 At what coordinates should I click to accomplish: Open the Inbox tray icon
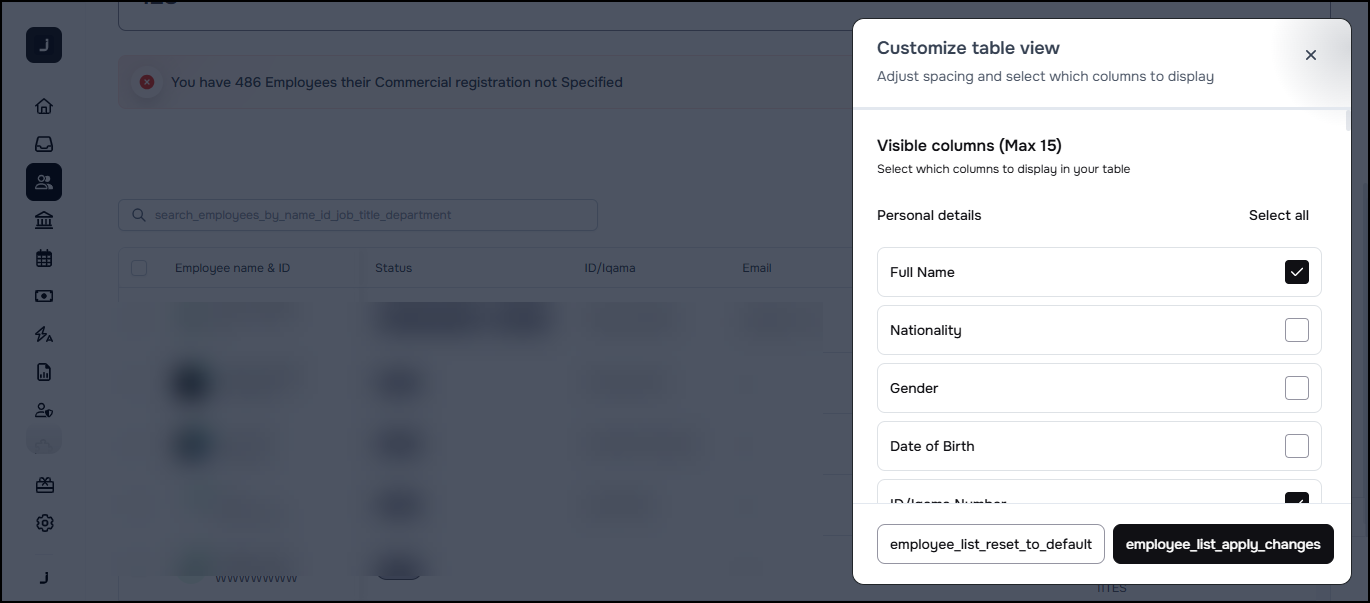point(44,144)
